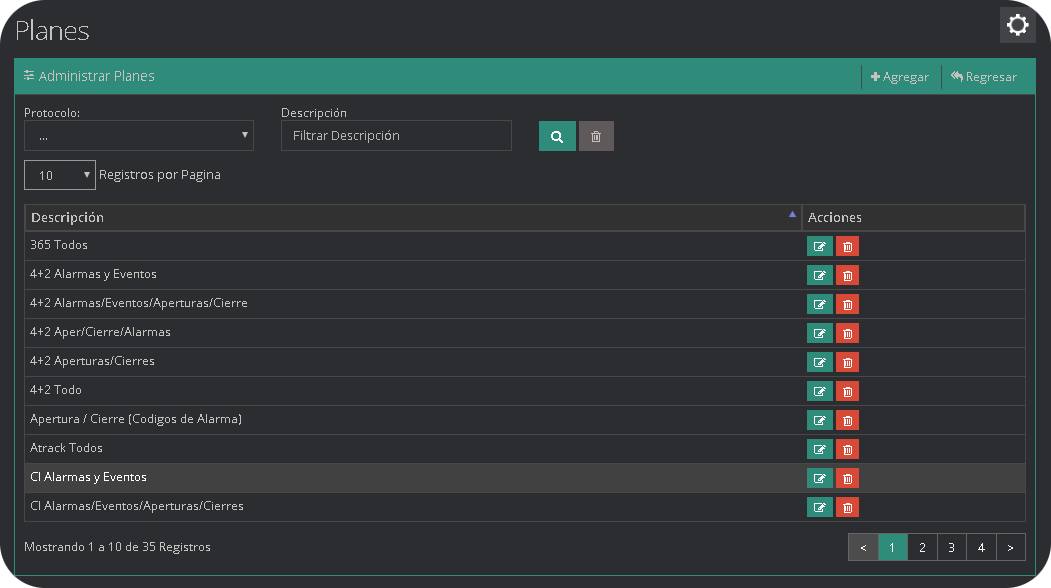Sort the table by Descripción column

point(412,218)
